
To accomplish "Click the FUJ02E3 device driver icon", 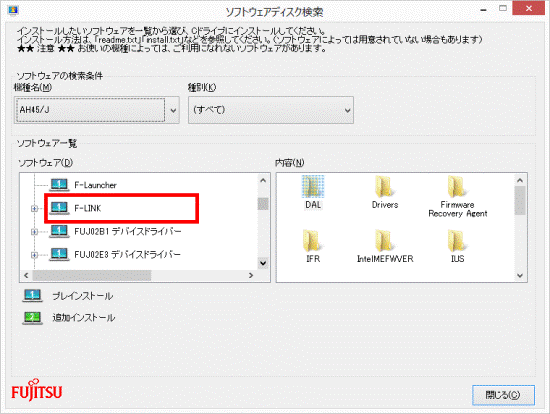I will pos(59,254).
